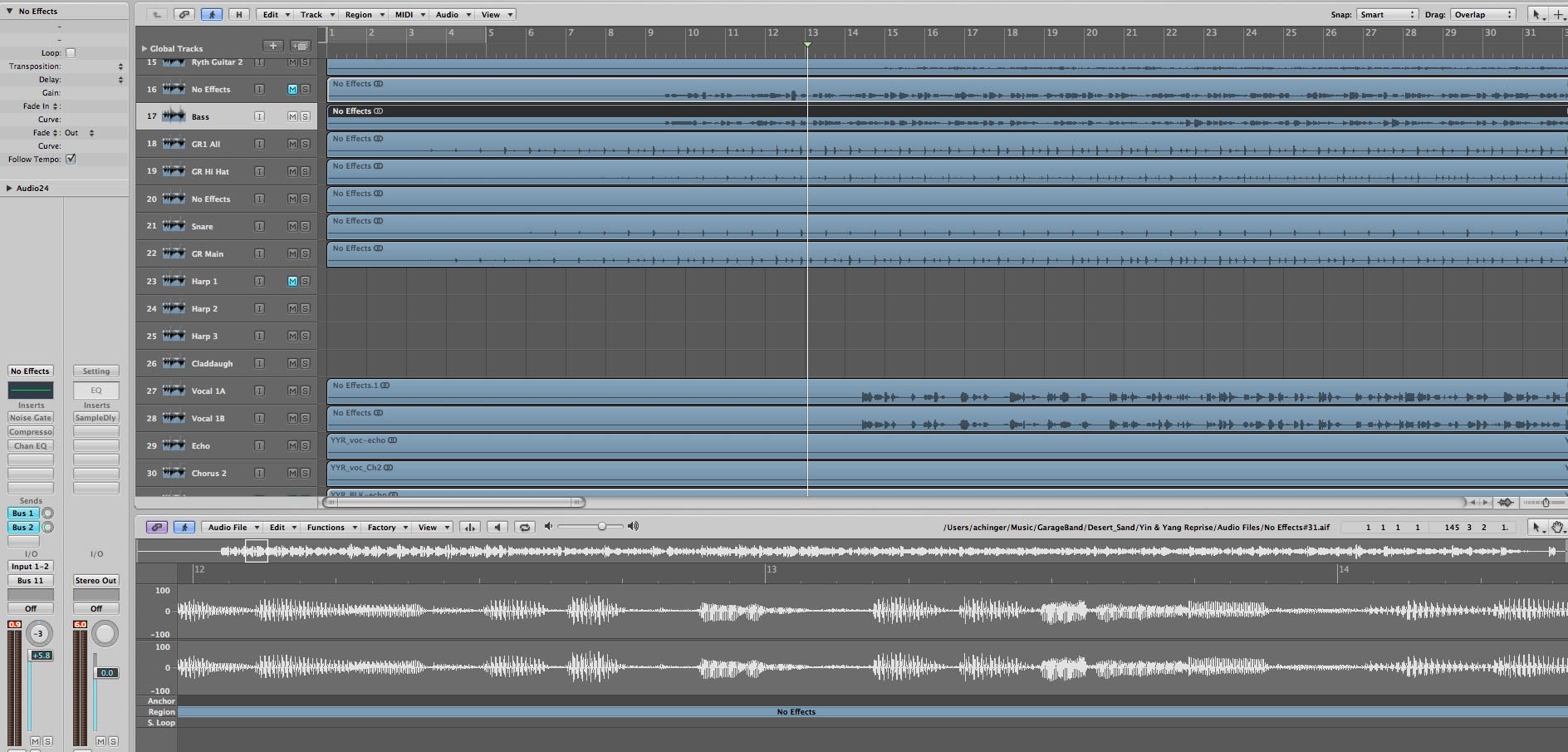The image size is (1568, 752).
Task: Uncheck the Follow Tempo checkbox
Action: tap(71, 159)
